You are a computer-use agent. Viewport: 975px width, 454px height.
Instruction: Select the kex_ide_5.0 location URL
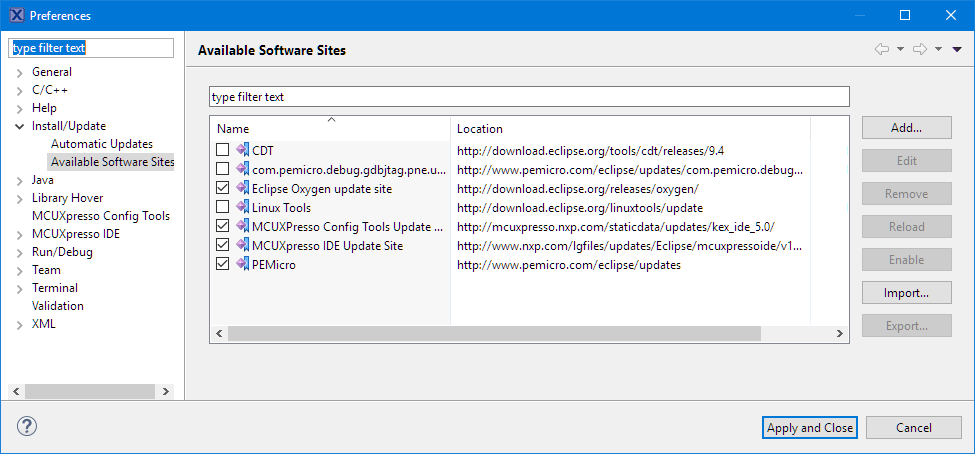616,226
